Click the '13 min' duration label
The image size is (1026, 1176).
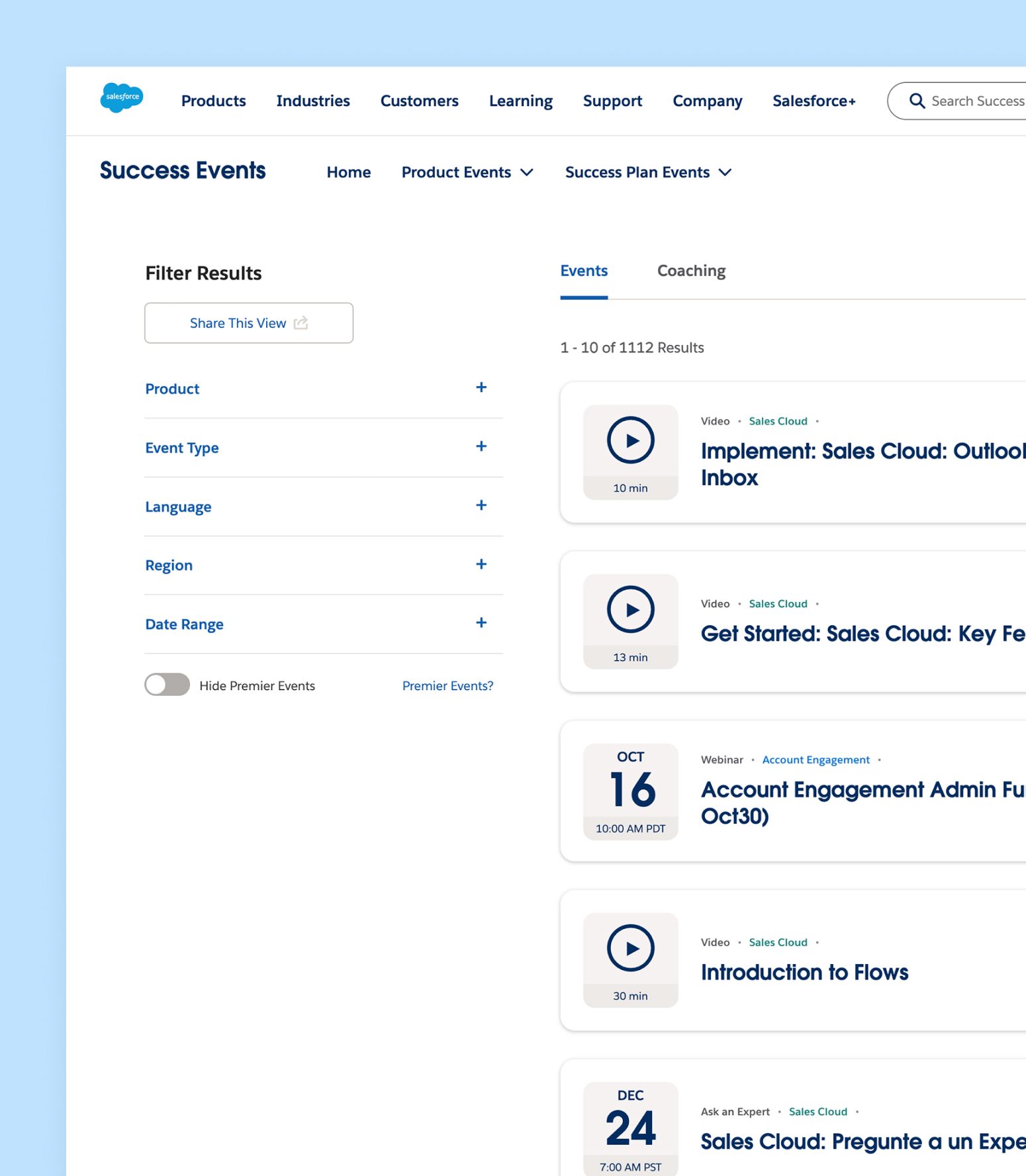(630, 658)
